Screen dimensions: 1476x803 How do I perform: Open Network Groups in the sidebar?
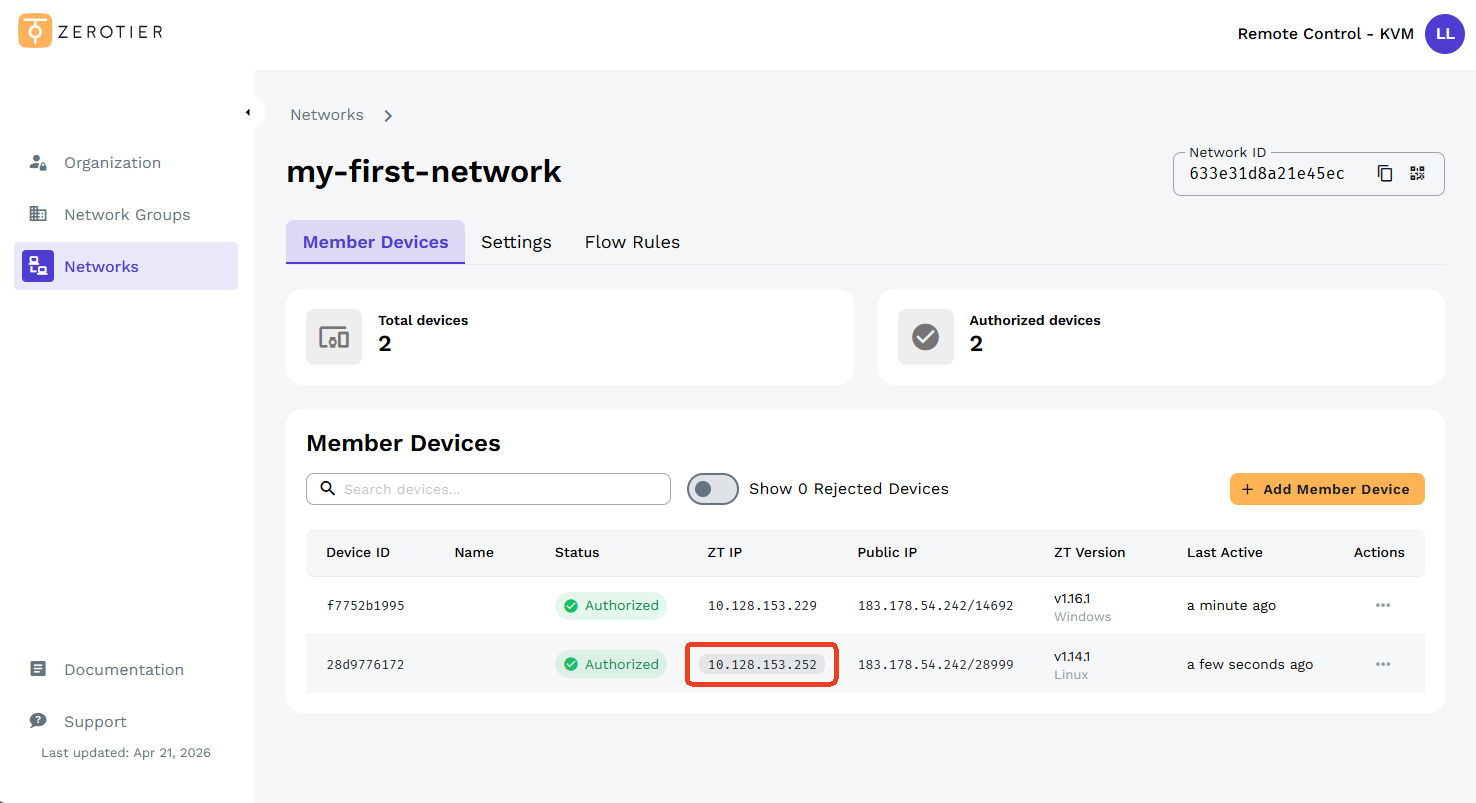tap(126, 215)
